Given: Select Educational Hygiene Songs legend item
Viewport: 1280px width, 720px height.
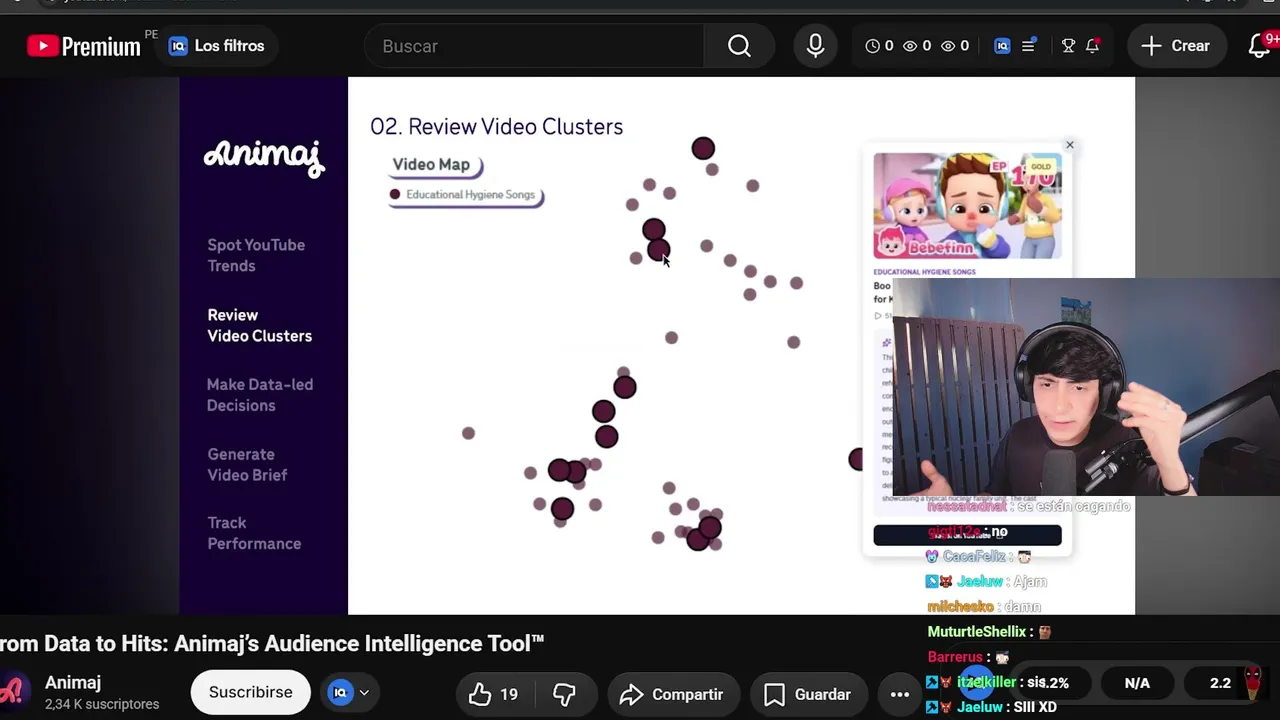Looking at the screenshot, I should pyautogui.click(x=465, y=195).
